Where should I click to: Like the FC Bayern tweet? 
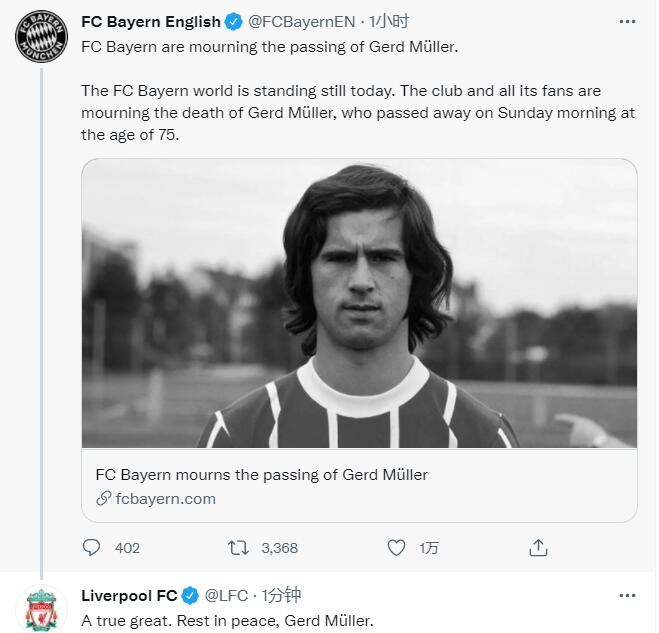[x=397, y=548]
